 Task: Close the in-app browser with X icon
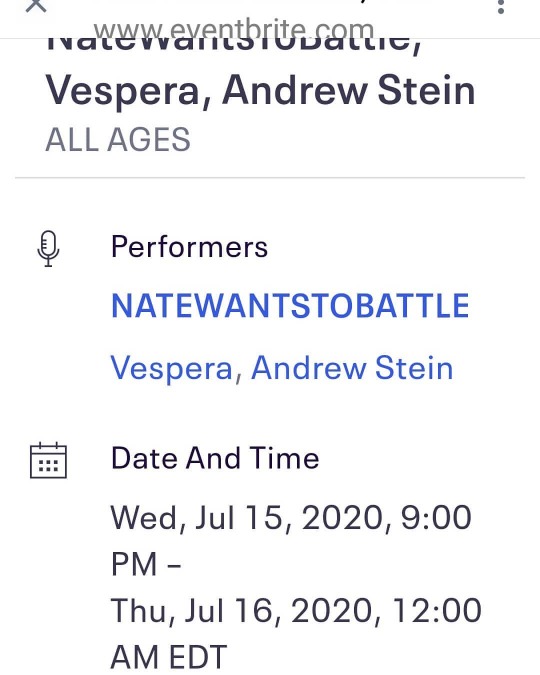(36, 4)
